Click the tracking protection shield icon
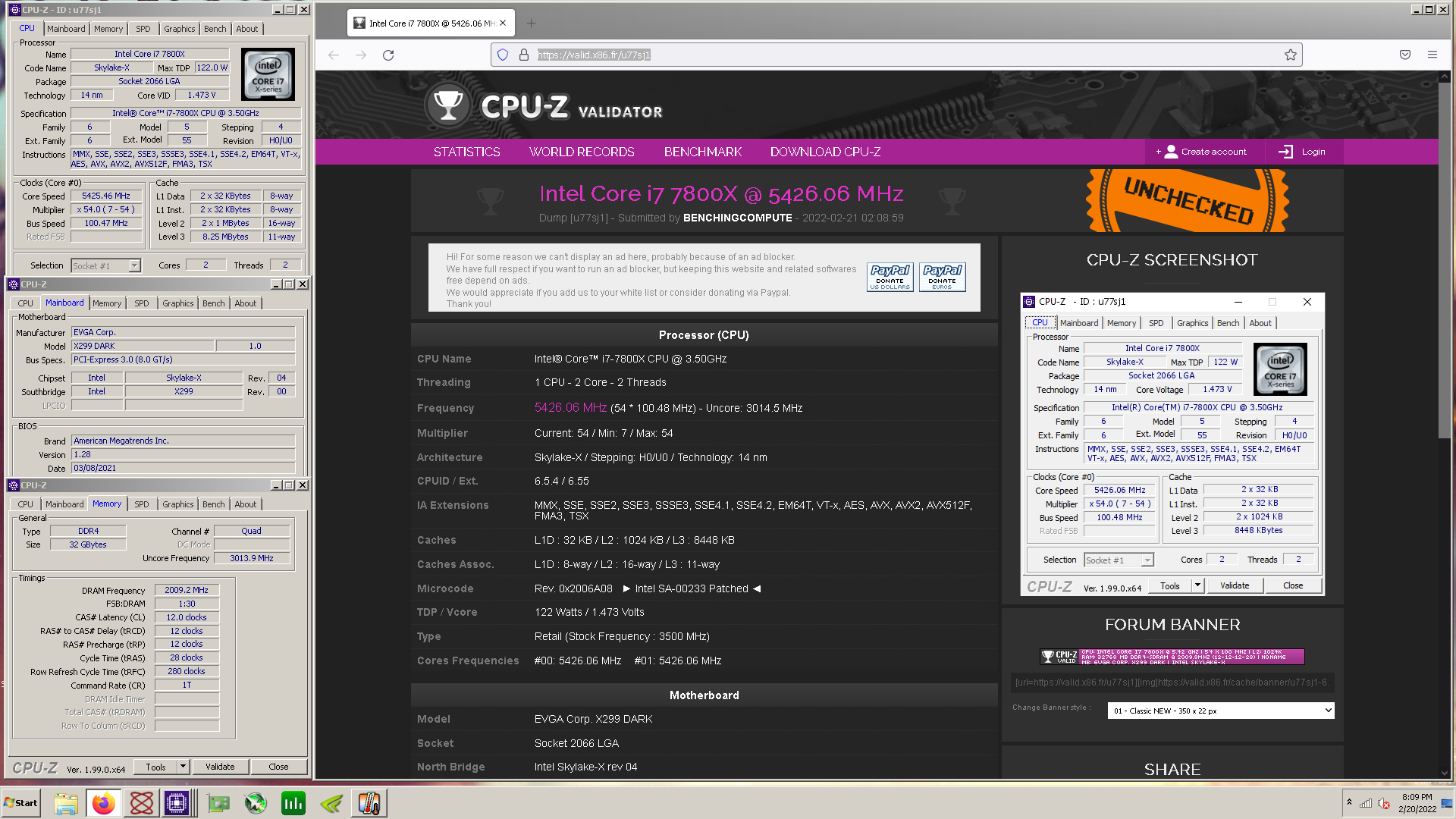The height and width of the screenshot is (819, 1456). (x=502, y=55)
